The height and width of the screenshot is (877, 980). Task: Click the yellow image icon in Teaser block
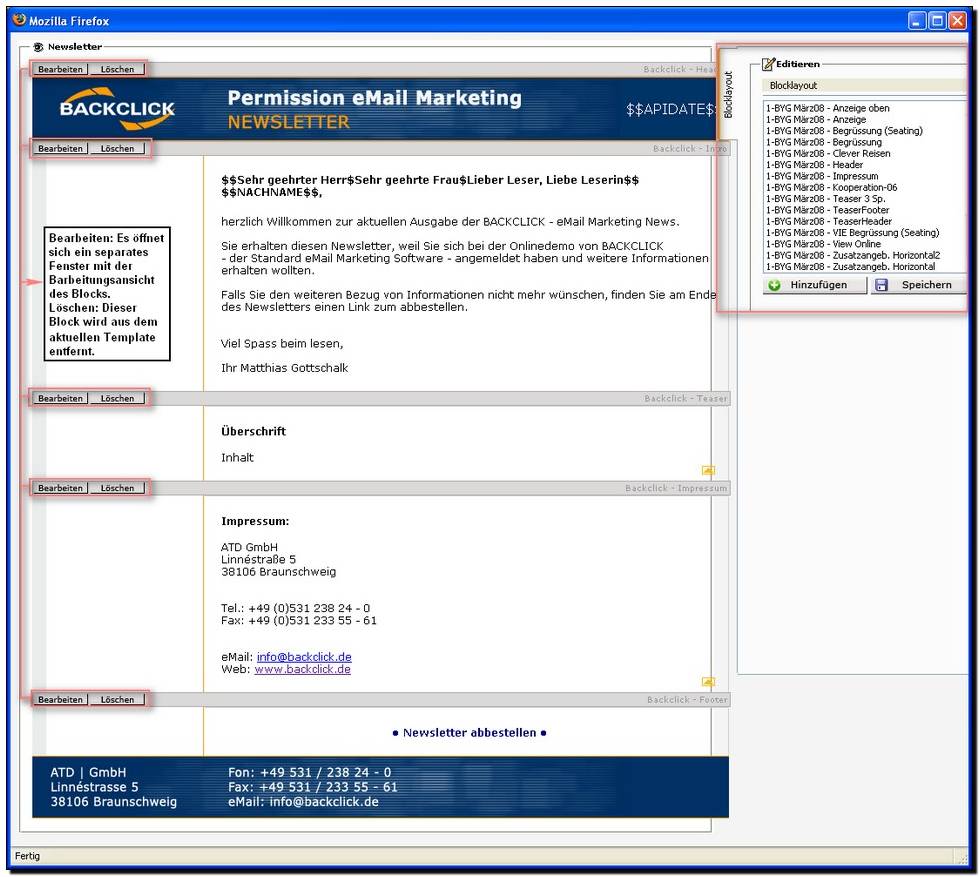[x=708, y=470]
